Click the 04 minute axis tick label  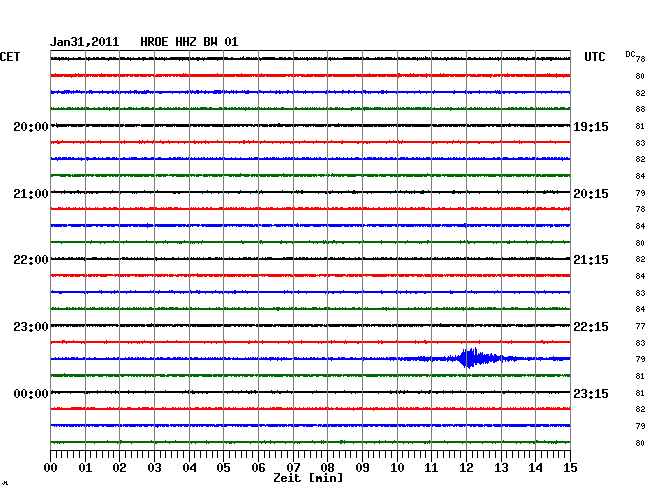pyautogui.click(x=189, y=467)
